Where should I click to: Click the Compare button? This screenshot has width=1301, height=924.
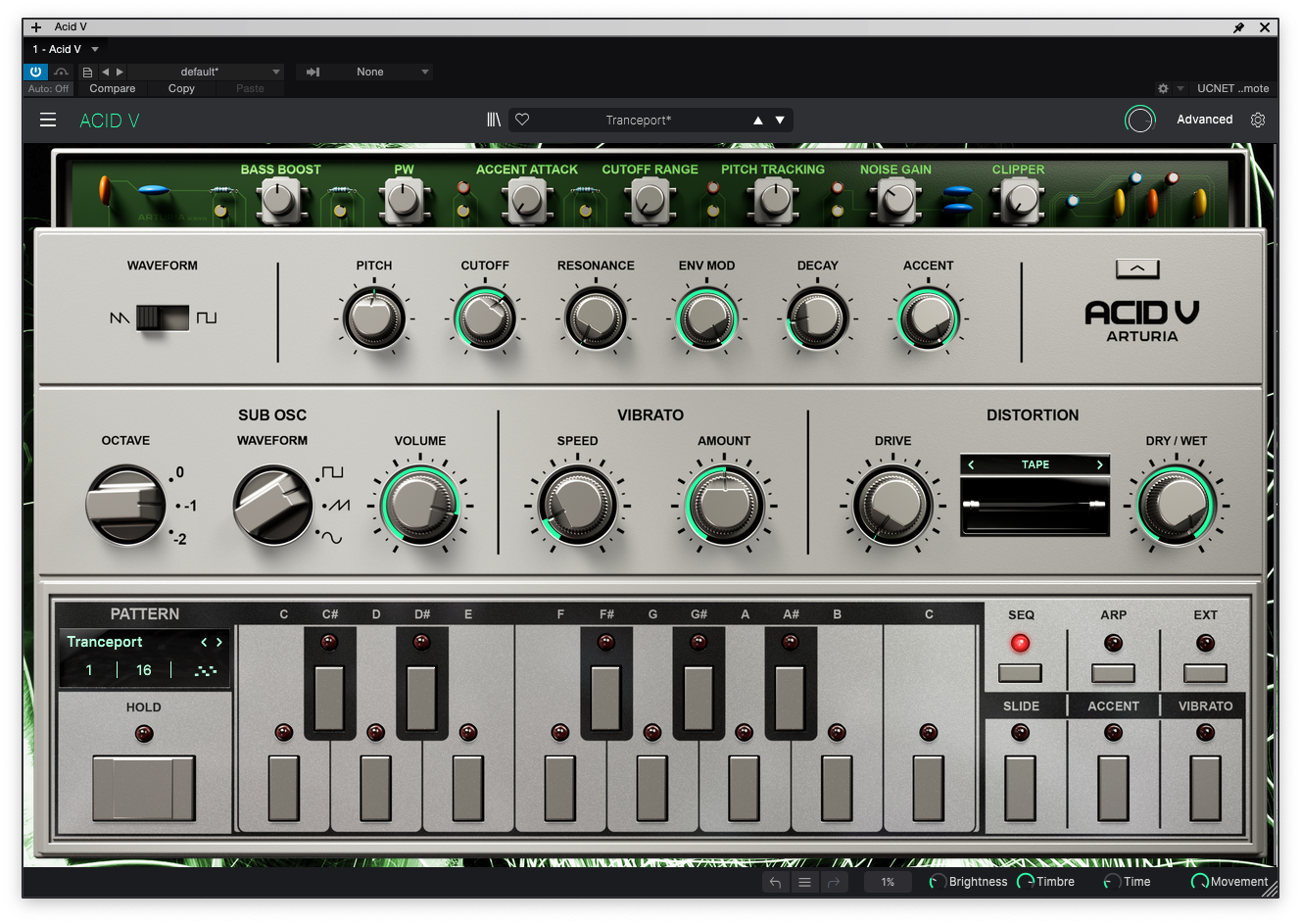tap(113, 88)
